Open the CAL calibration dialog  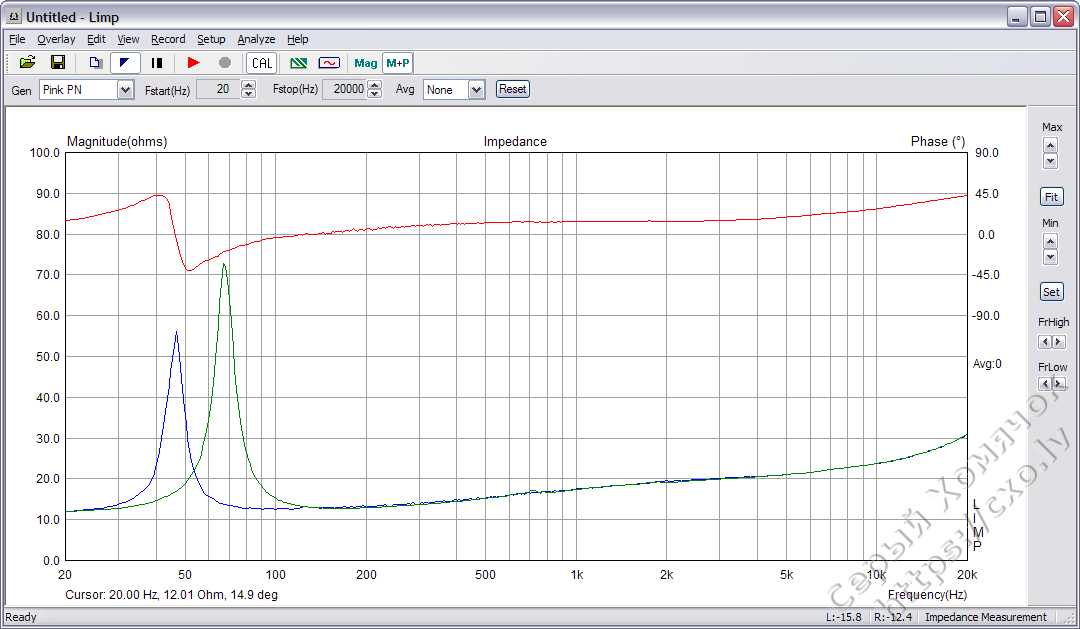pyautogui.click(x=261, y=62)
